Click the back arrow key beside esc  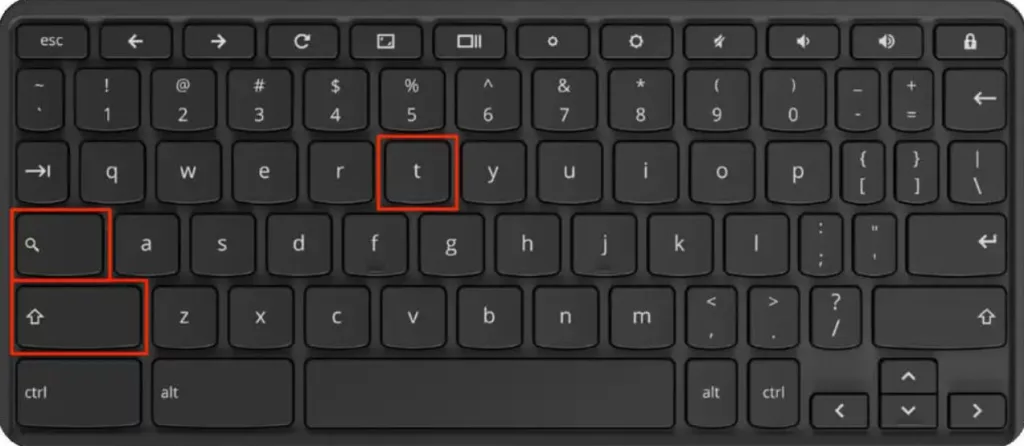tap(135, 42)
